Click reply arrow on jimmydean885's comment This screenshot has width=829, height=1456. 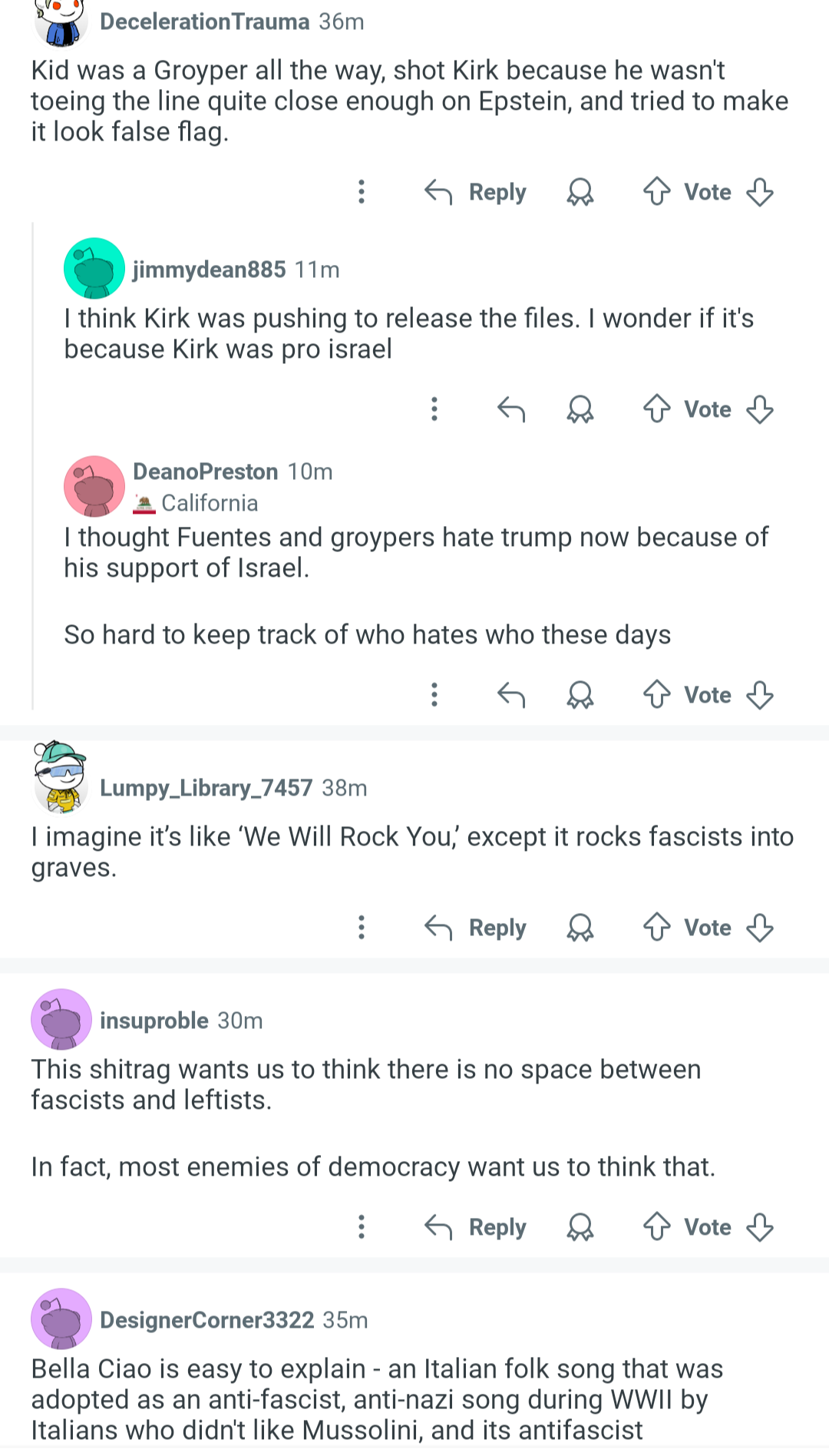tap(511, 409)
